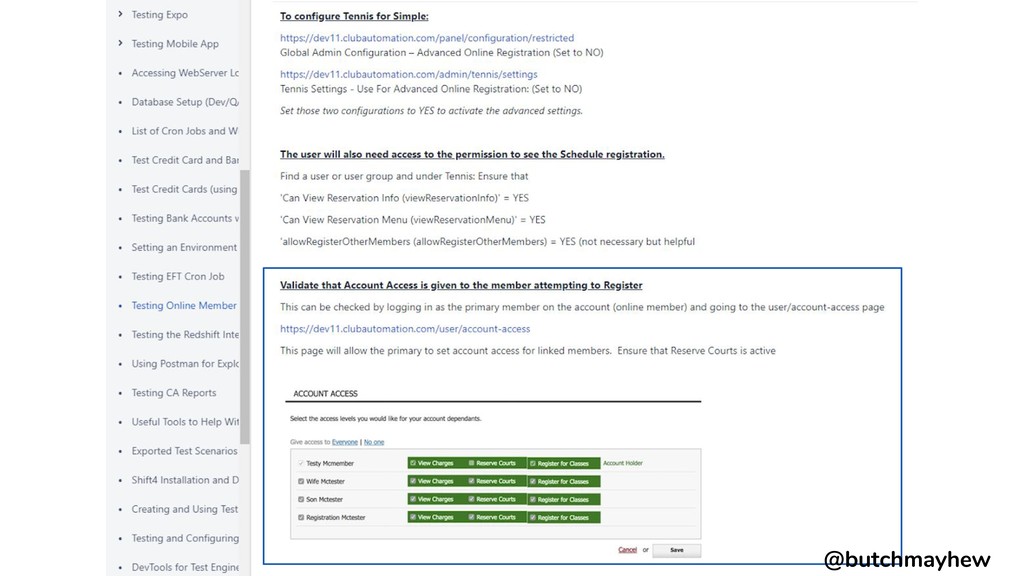
Task: Click the 'Can View Reservation Info' line
Action: tap(404, 198)
